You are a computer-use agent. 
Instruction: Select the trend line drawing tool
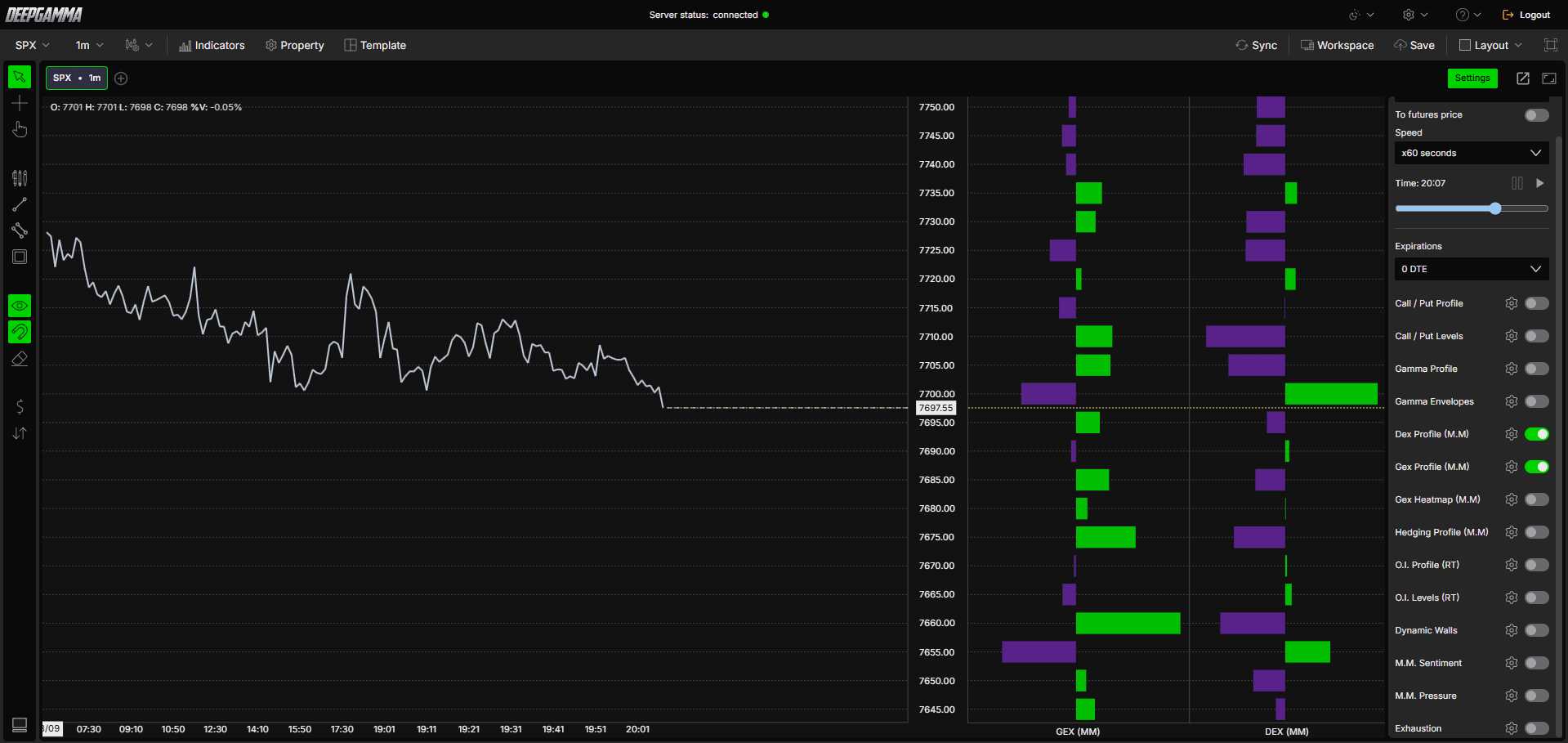click(x=20, y=204)
